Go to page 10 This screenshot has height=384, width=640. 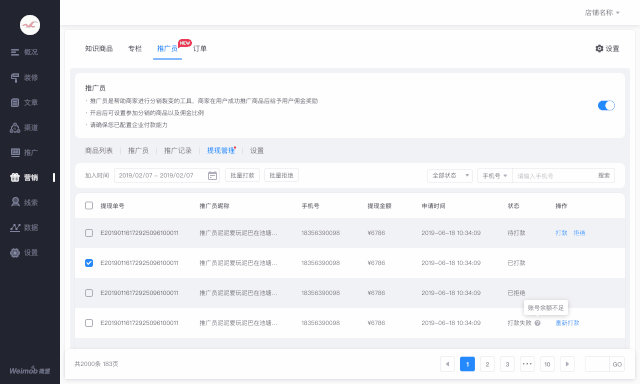pyautogui.click(x=547, y=364)
